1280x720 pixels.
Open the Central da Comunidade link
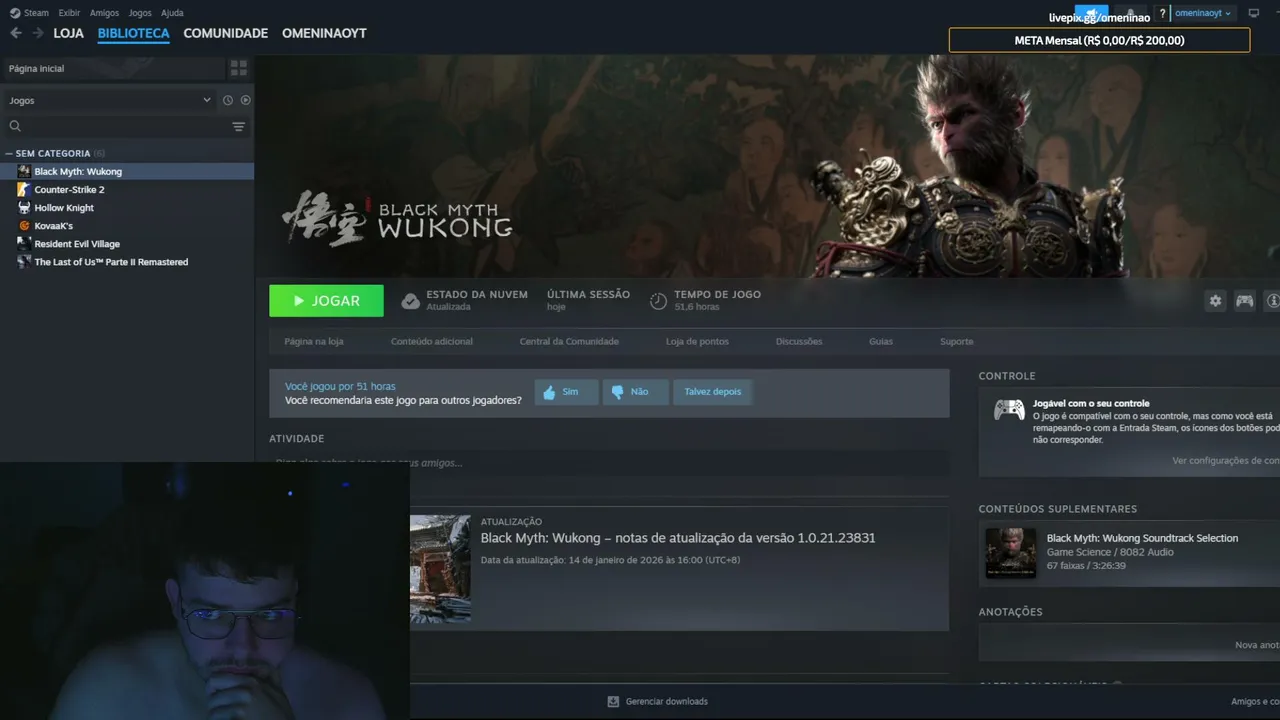[569, 342]
